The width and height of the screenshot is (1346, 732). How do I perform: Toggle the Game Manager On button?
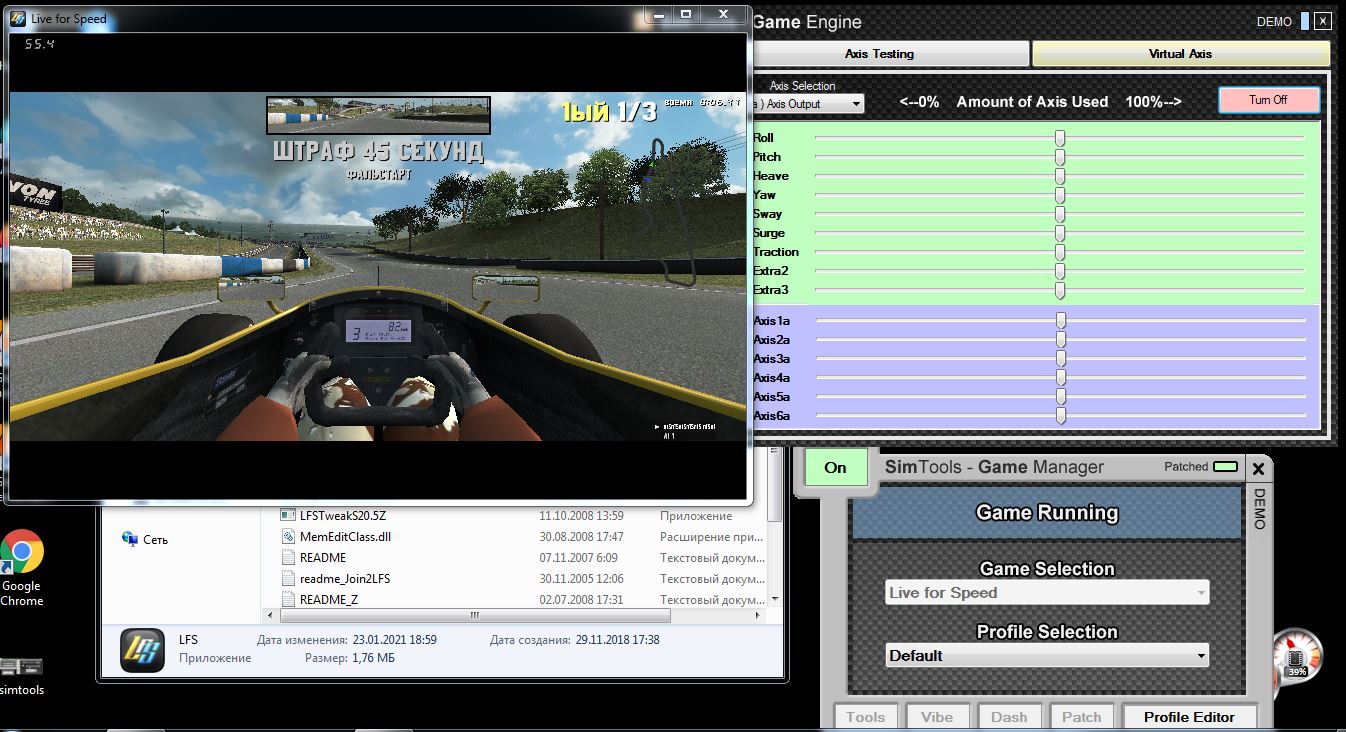click(835, 468)
